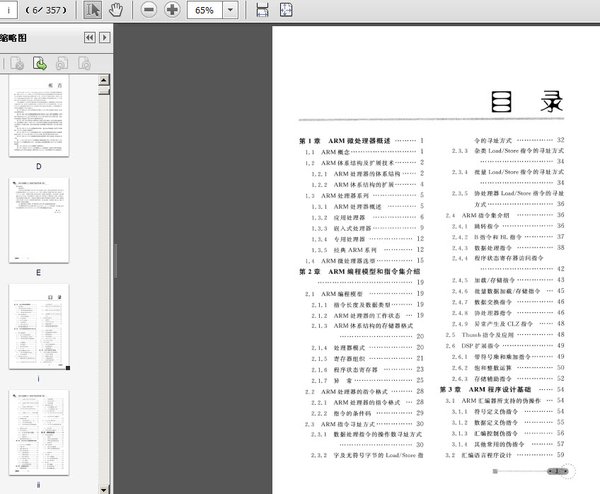Click contents entry 2.4.3 数据处理指令
The image size is (600, 494).
508,248
